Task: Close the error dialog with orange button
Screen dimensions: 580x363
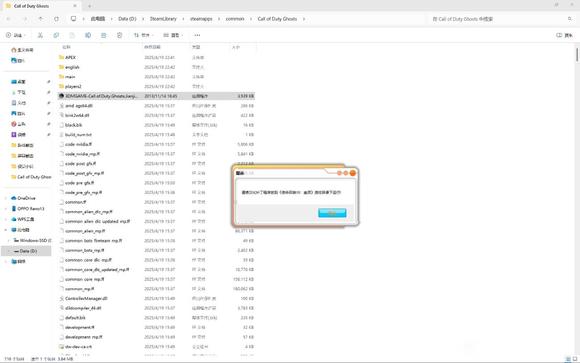Action: (x=353, y=173)
